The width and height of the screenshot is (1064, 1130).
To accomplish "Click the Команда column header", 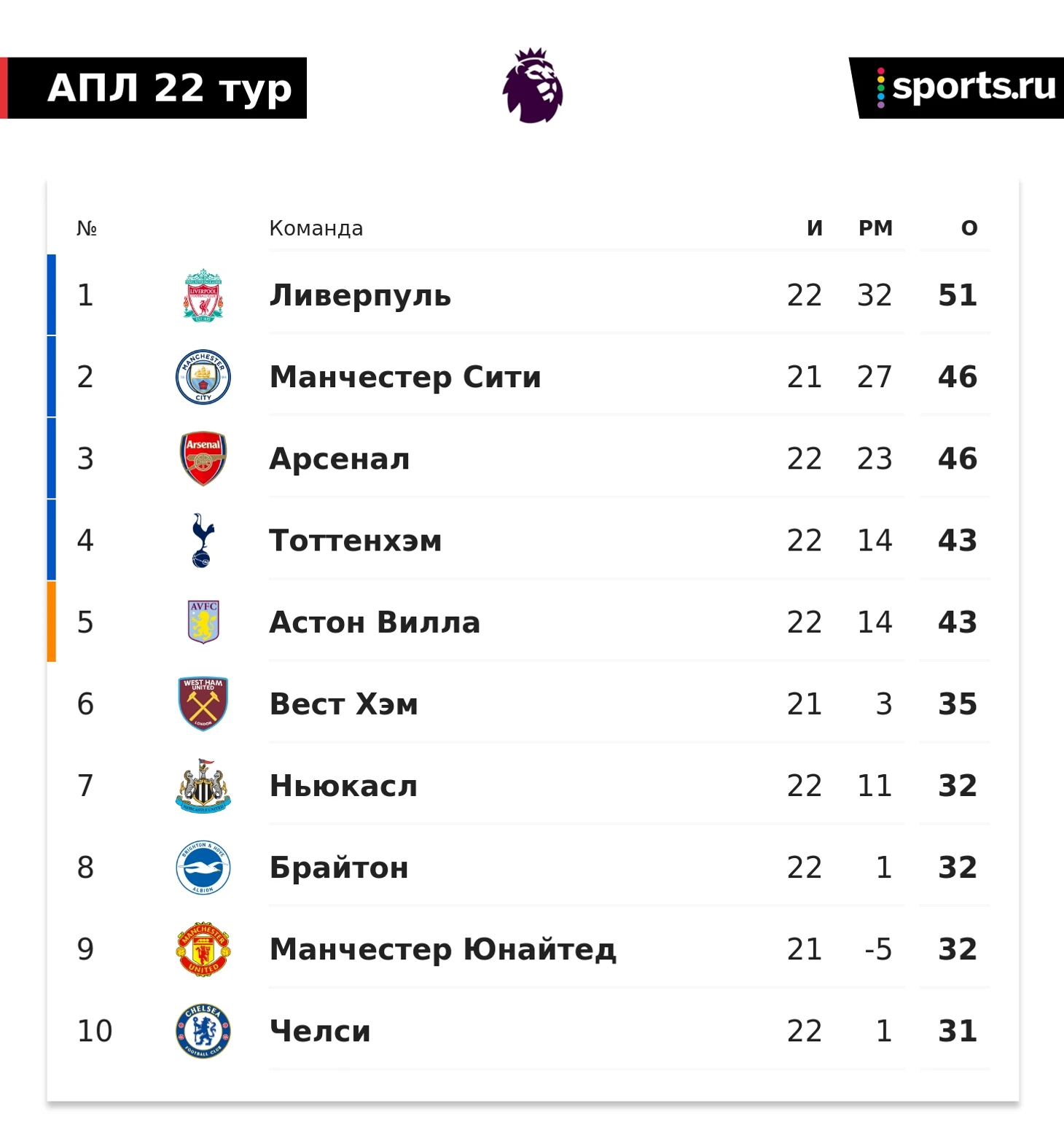I will pos(316,228).
